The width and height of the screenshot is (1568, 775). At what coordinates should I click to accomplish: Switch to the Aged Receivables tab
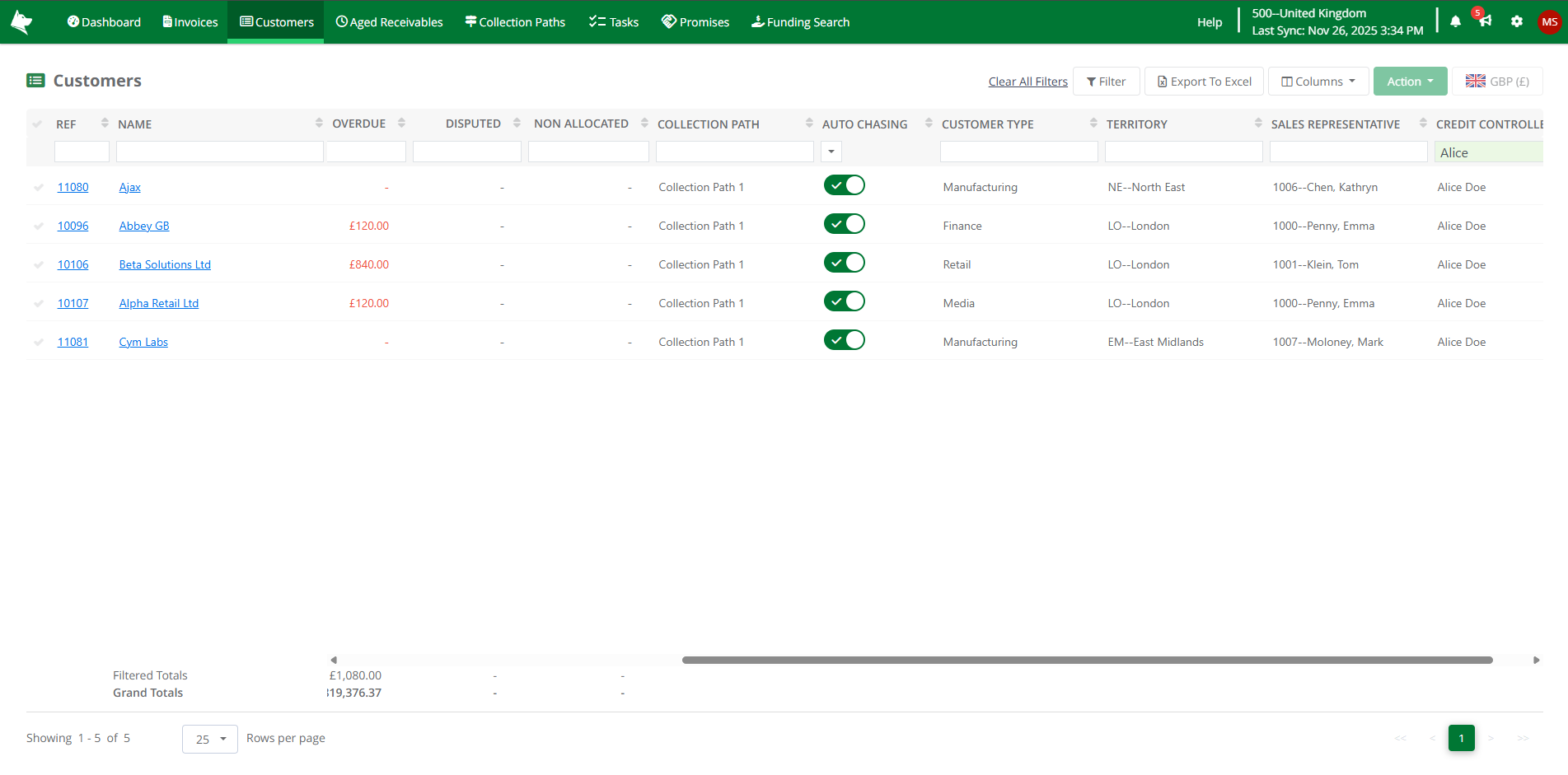[x=388, y=21]
